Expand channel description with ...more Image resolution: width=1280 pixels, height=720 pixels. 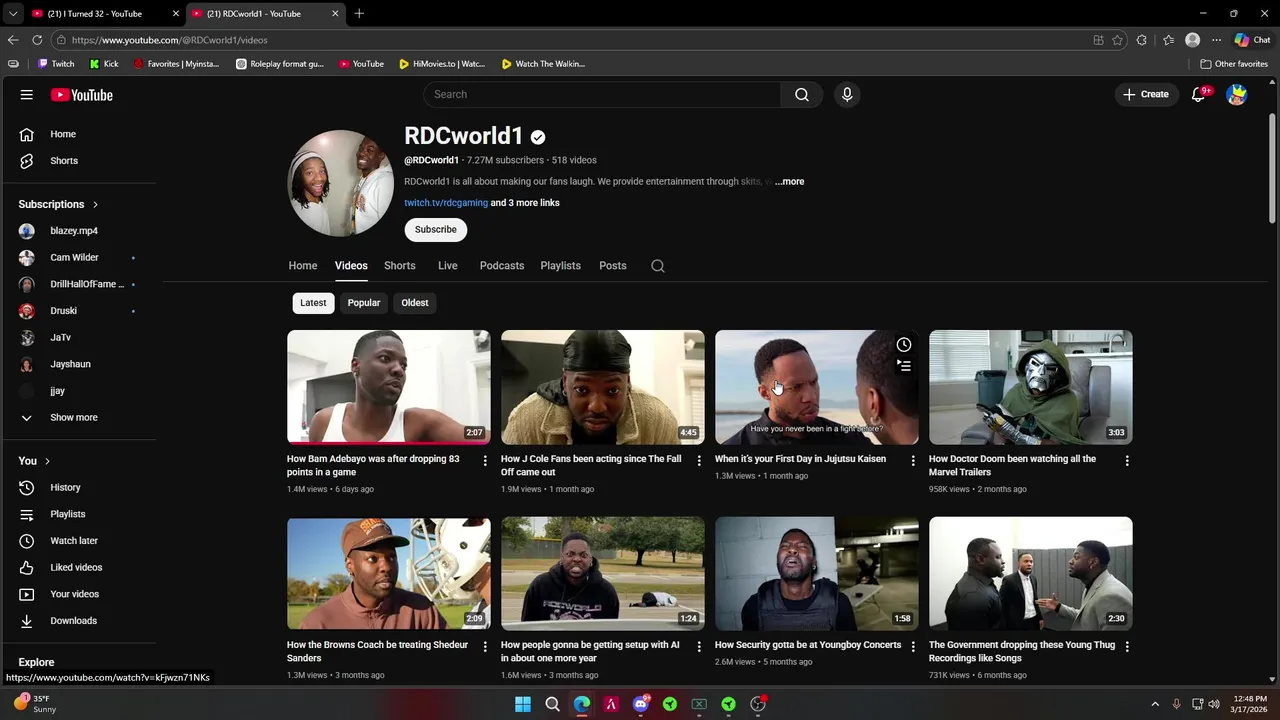[789, 182]
